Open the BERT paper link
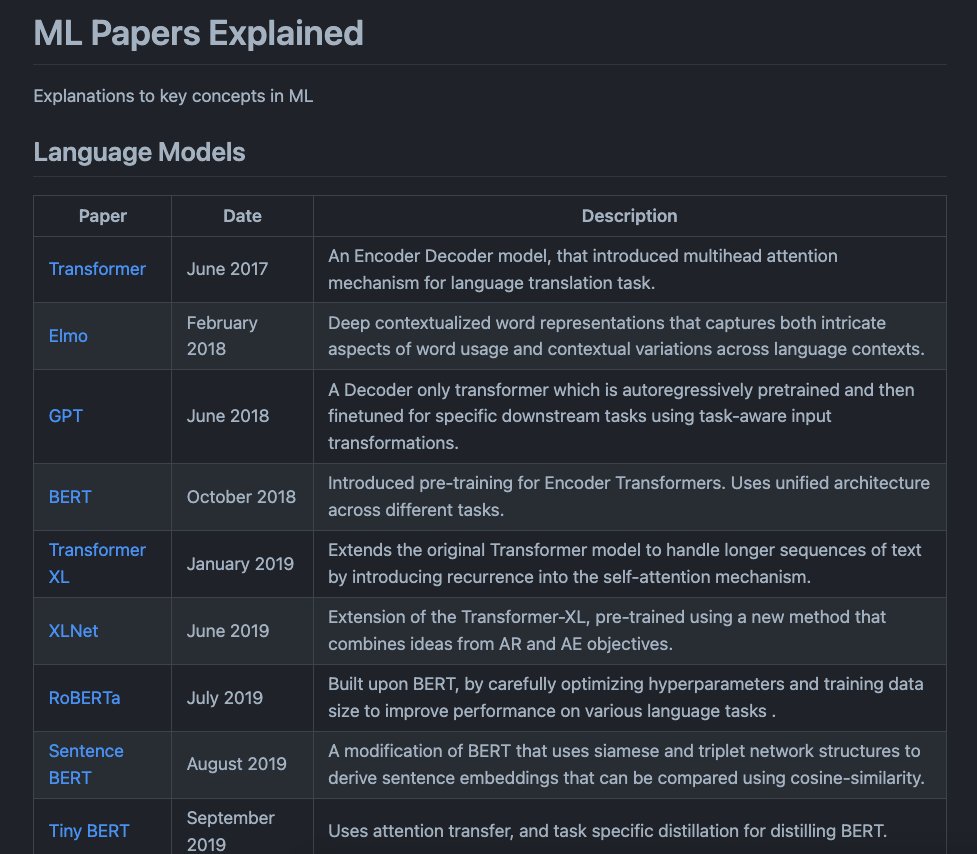Image resolution: width=977 pixels, height=854 pixels. 70,496
